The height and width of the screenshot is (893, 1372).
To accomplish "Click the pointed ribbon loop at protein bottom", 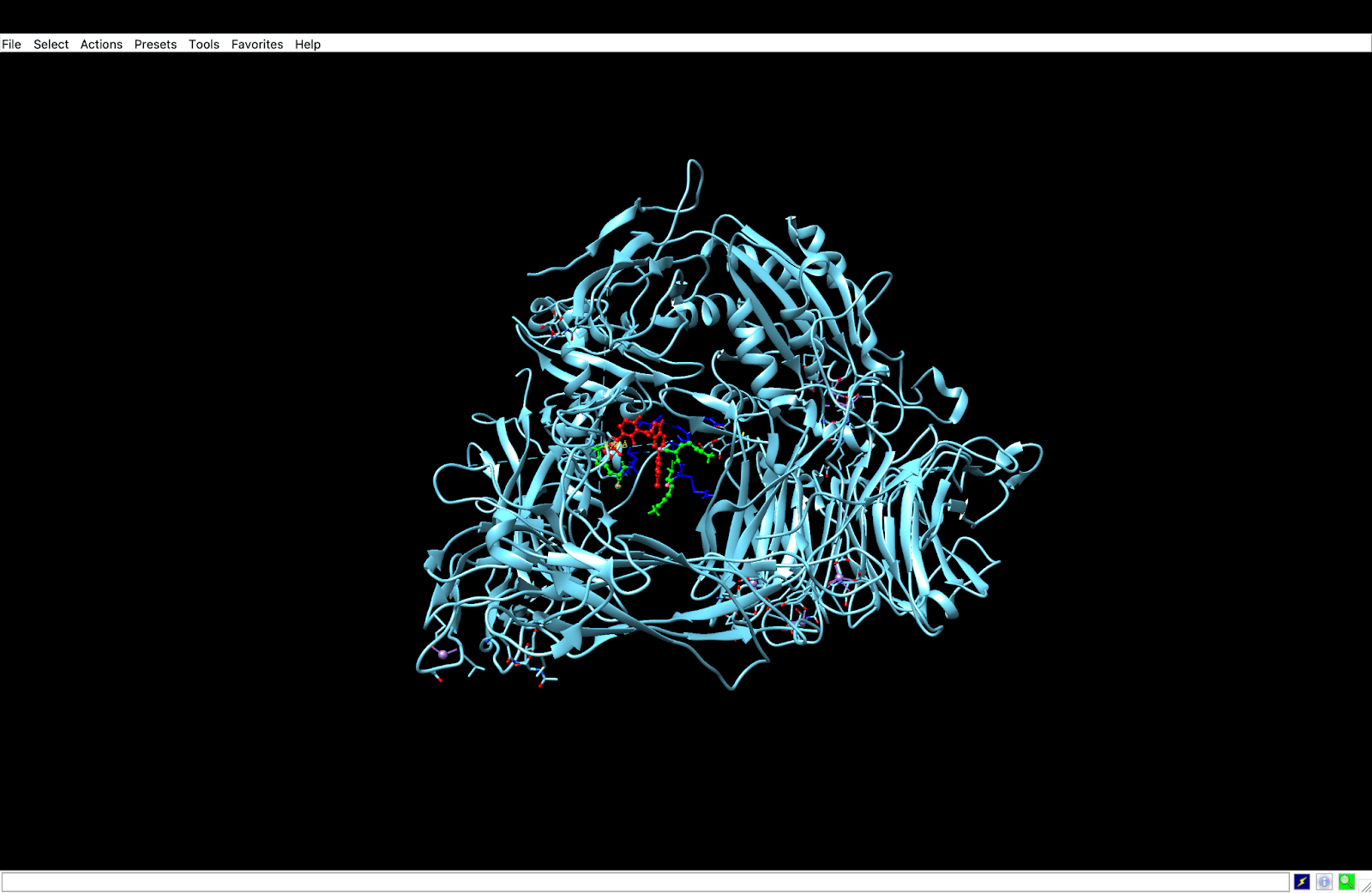I will tap(733, 684).
